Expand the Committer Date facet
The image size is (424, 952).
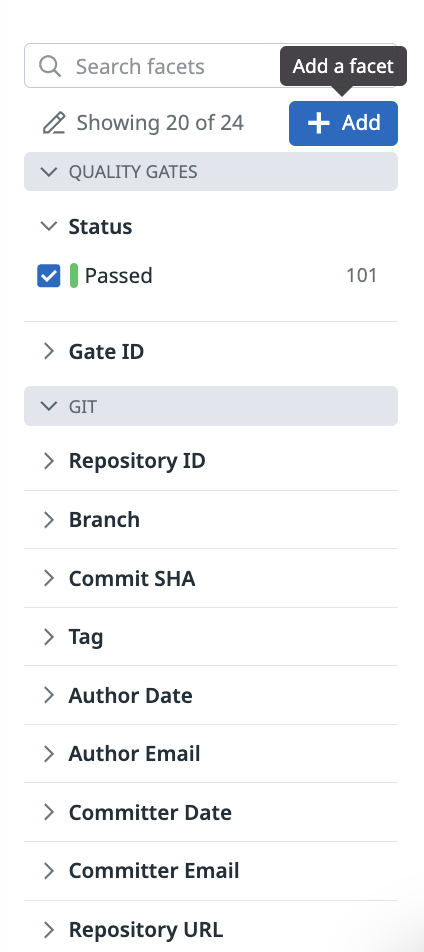tap(211, 812)
